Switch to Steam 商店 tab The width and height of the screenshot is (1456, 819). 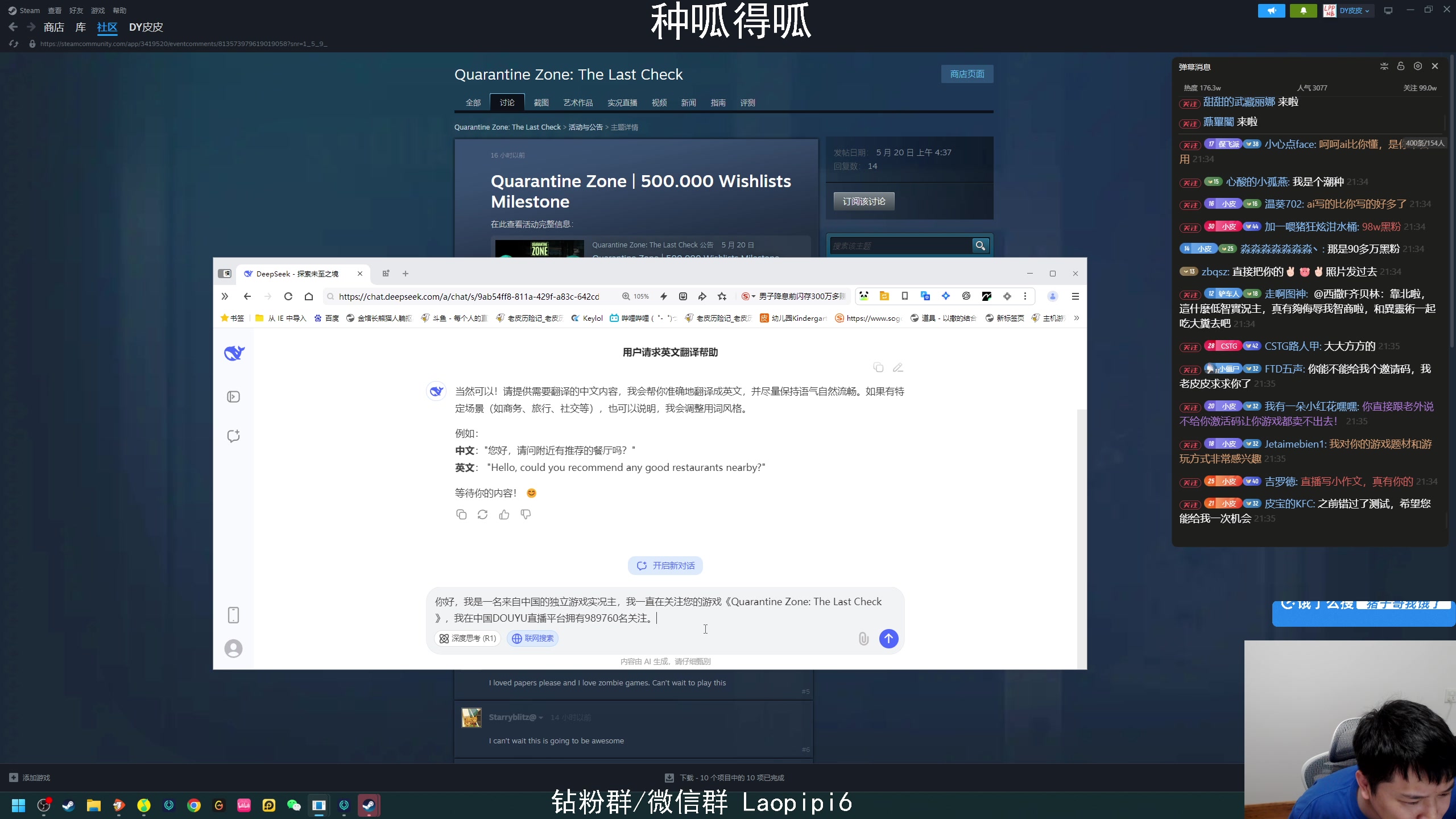53,27
